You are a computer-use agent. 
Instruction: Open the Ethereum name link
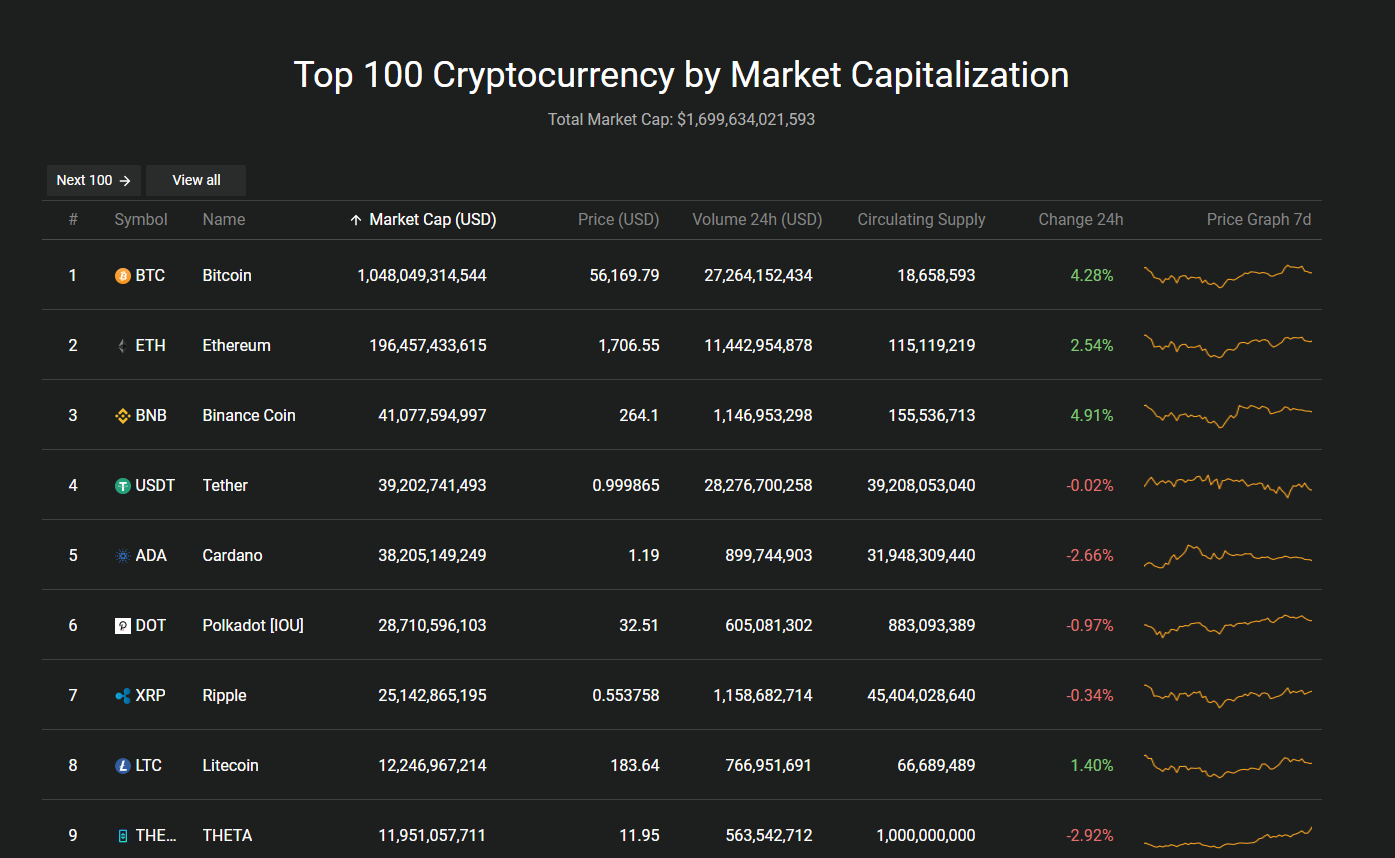(x=236, y=345)
